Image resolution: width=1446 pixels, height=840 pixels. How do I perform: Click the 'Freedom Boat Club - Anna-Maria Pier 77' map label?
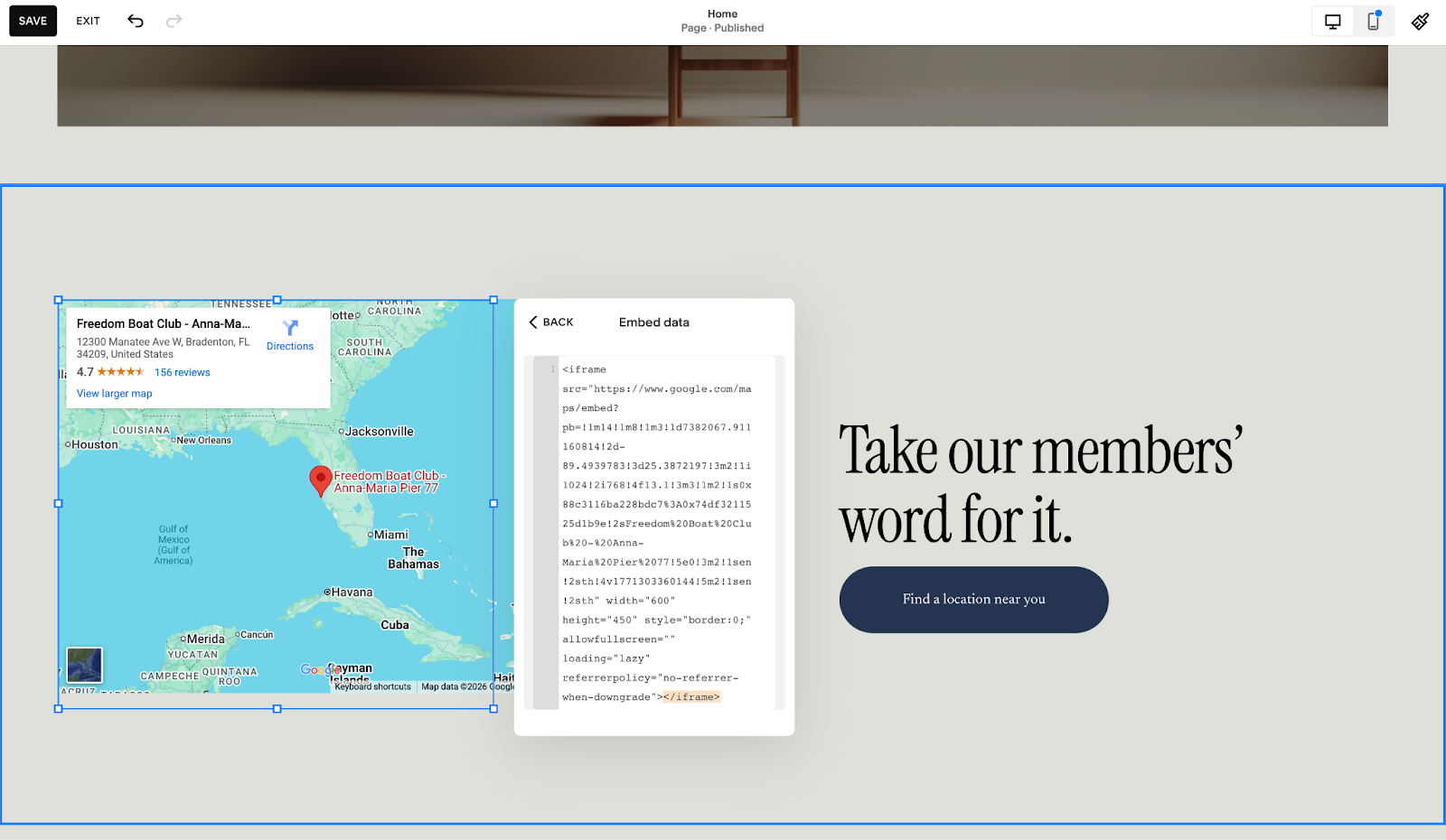390,481
